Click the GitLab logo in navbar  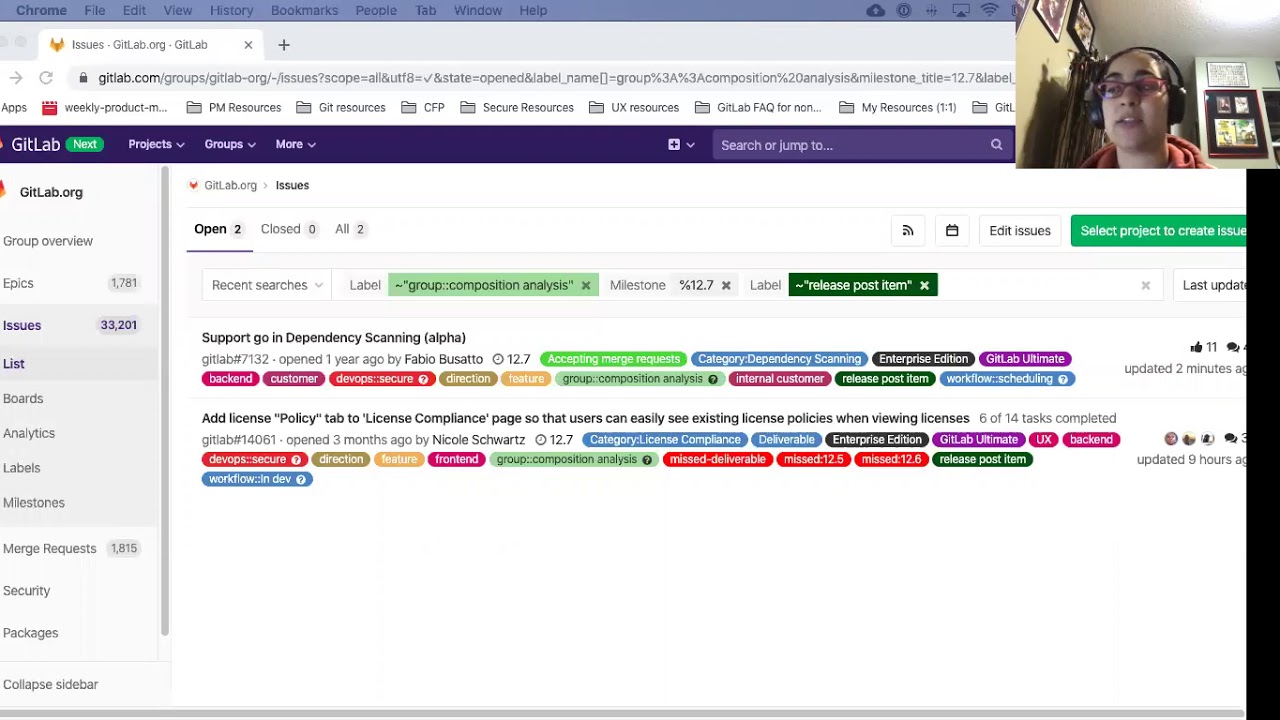[x=31, y=144]
